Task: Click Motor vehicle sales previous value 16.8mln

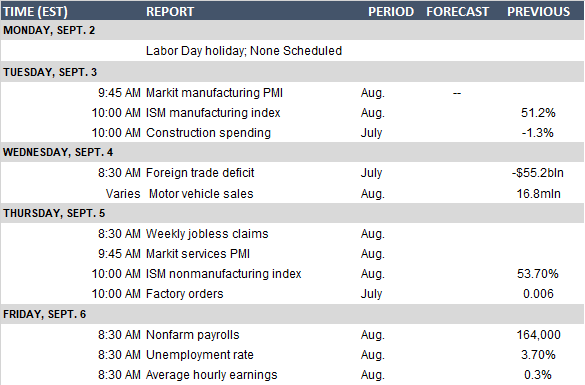Action: pyautogui.click(x=538, y=194)
